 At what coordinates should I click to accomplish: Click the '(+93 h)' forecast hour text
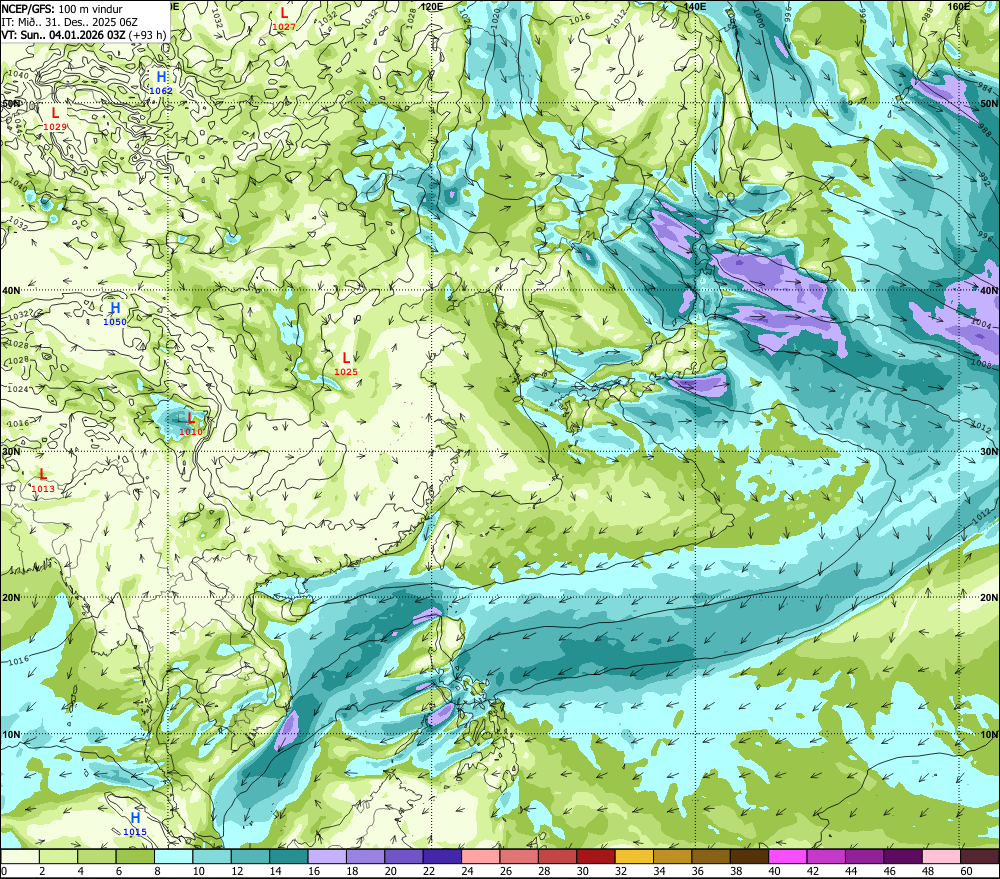pos(147,35)
